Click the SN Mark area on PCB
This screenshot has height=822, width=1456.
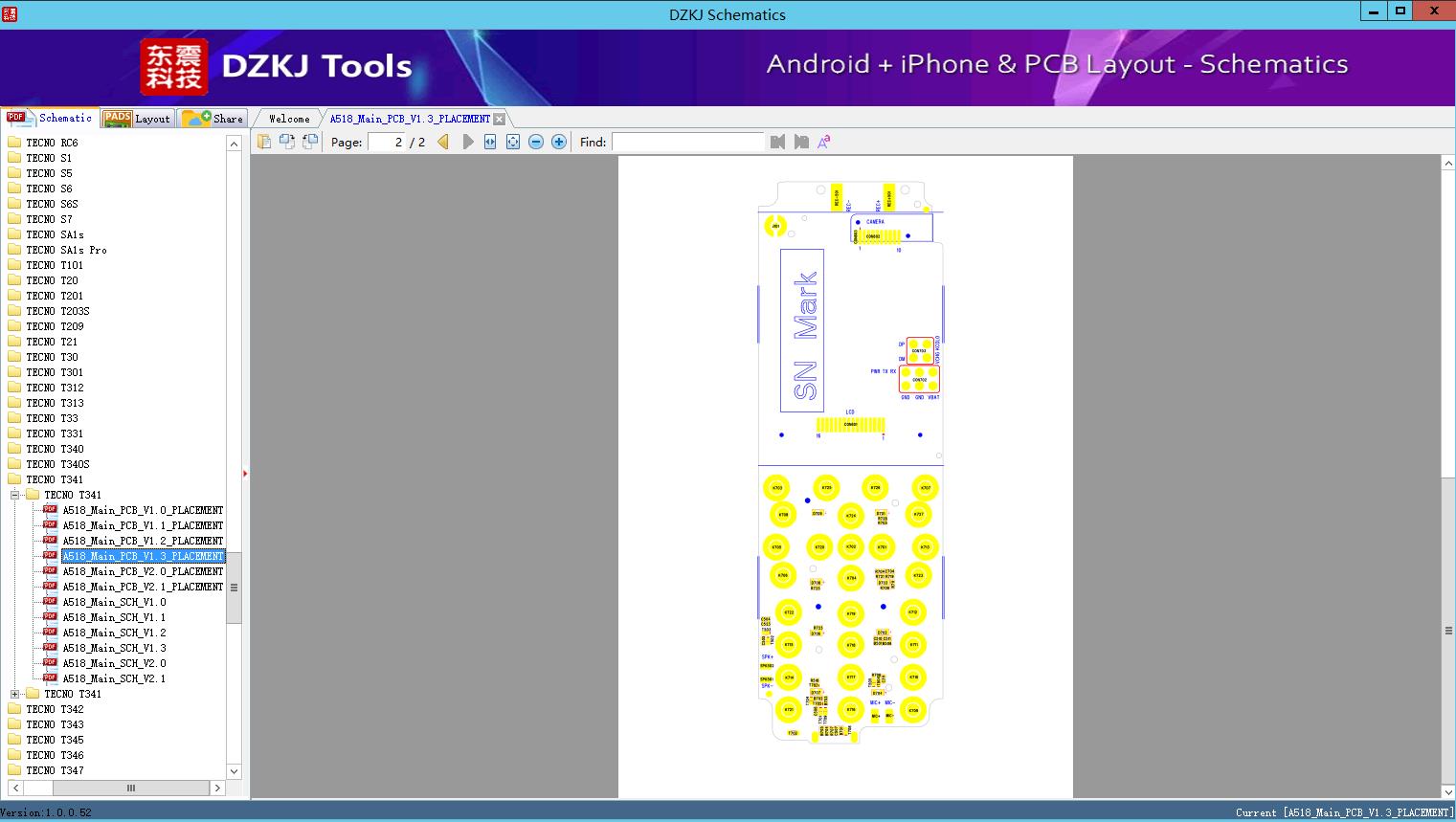802,331
